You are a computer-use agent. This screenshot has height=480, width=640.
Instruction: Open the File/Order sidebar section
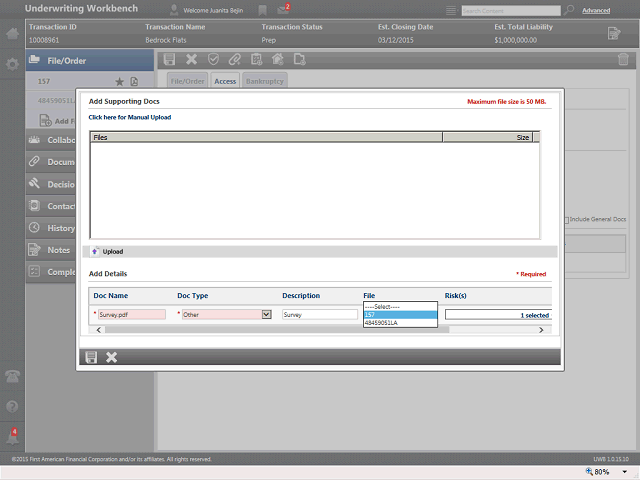pos(90,61)
